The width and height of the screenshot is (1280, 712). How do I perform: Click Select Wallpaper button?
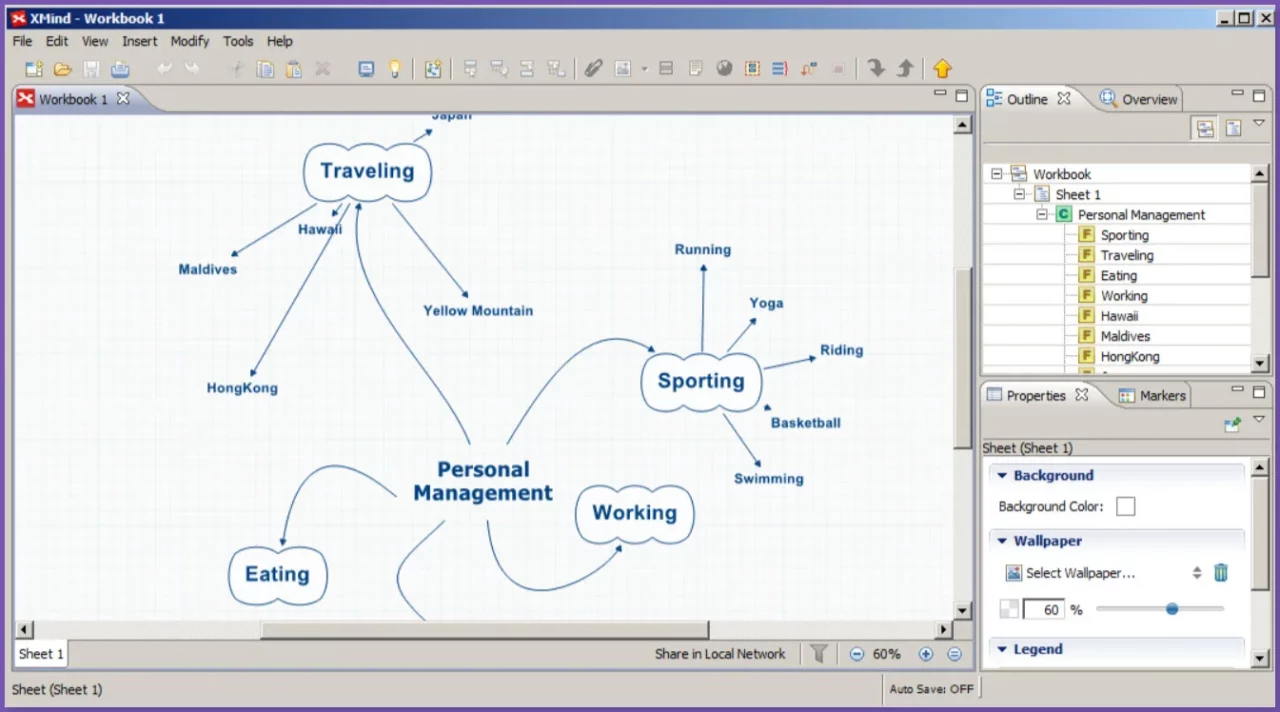(1081, 573)
